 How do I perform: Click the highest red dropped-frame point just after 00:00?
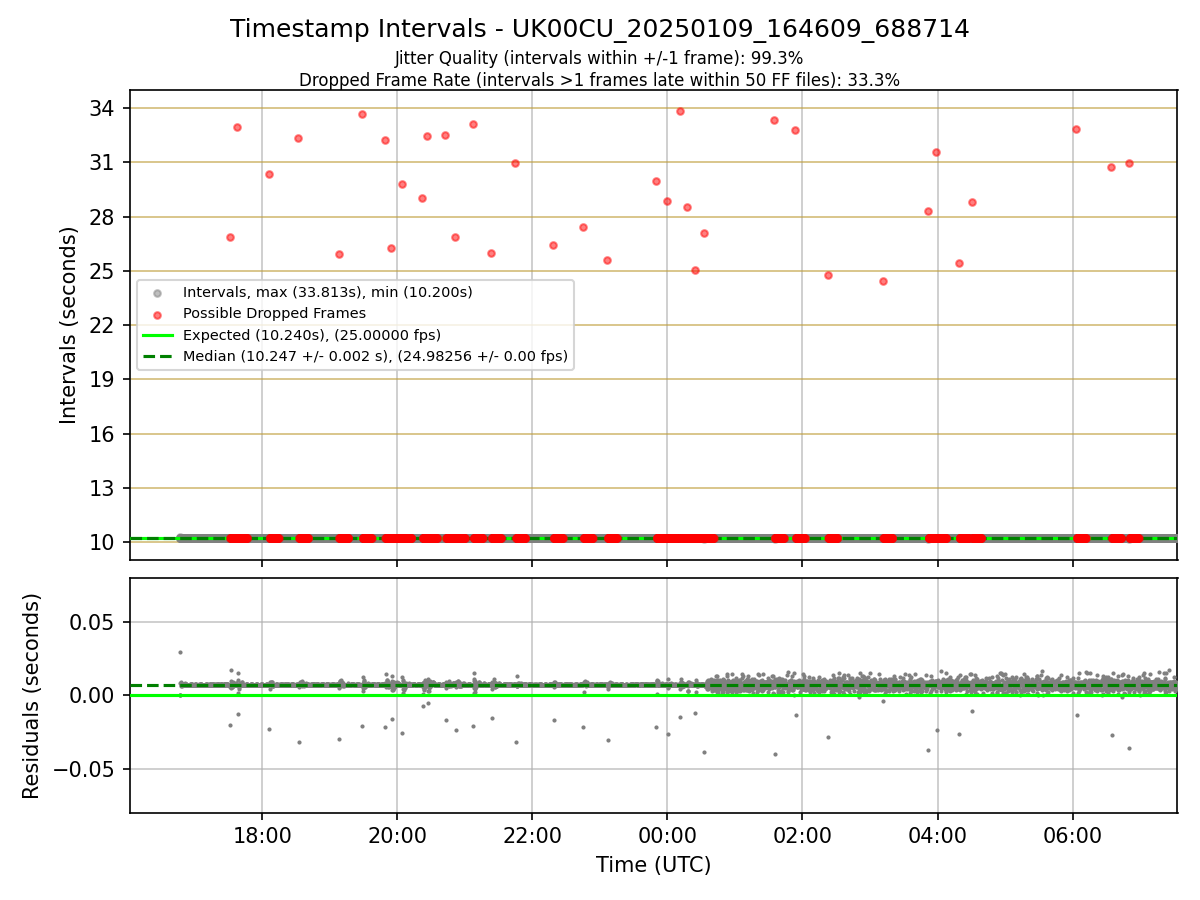(680, 111)
